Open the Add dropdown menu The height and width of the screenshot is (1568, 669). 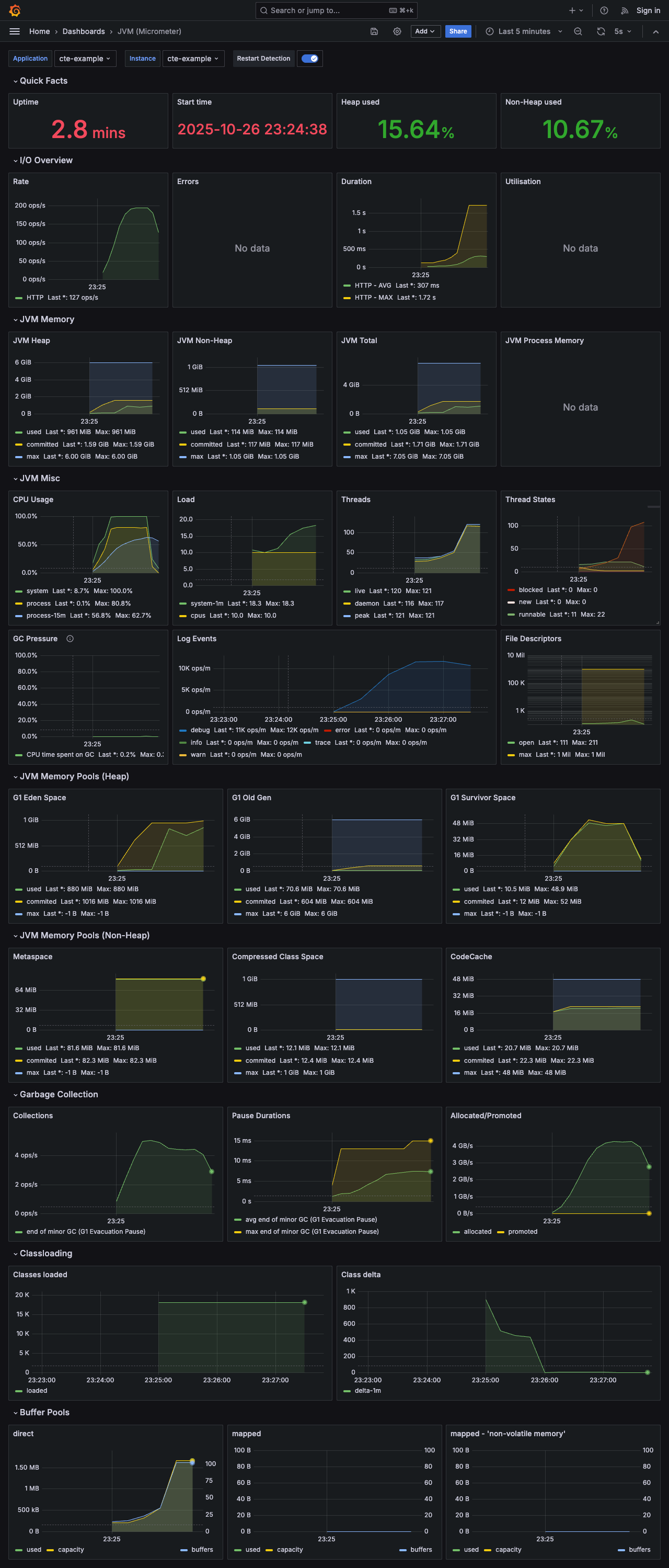tap(425, 32)
